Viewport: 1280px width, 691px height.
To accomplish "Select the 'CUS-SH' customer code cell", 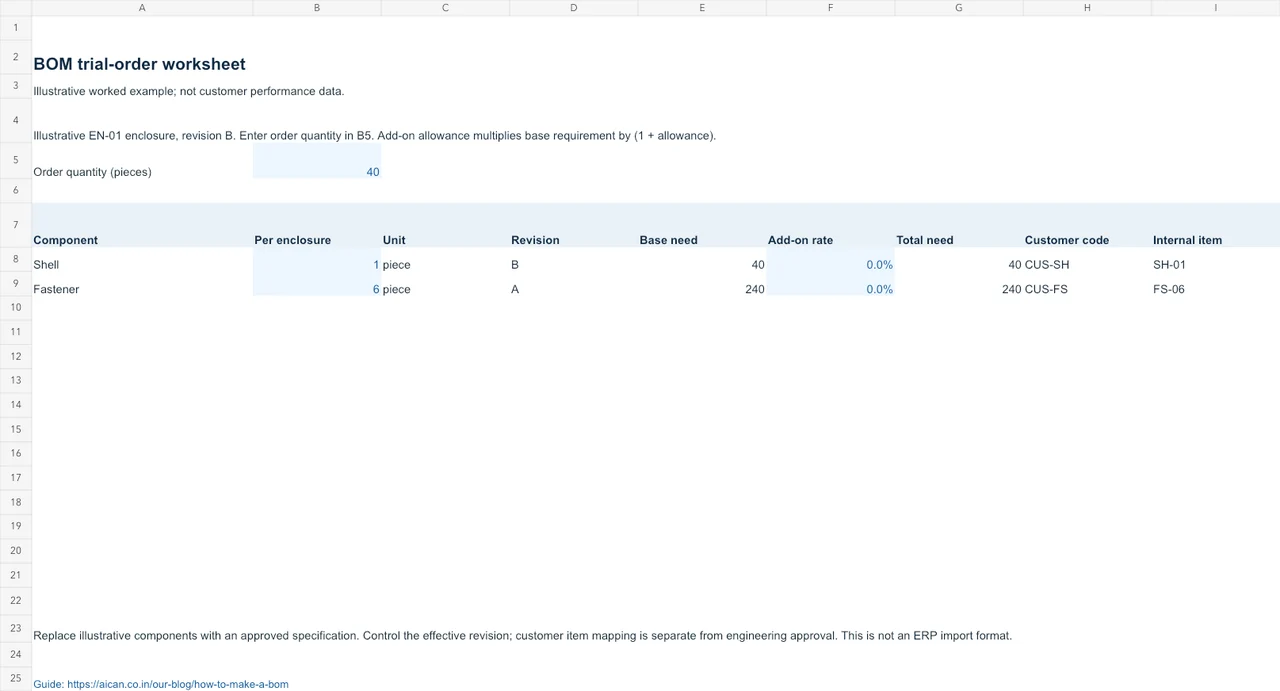I will point(1087,260).
